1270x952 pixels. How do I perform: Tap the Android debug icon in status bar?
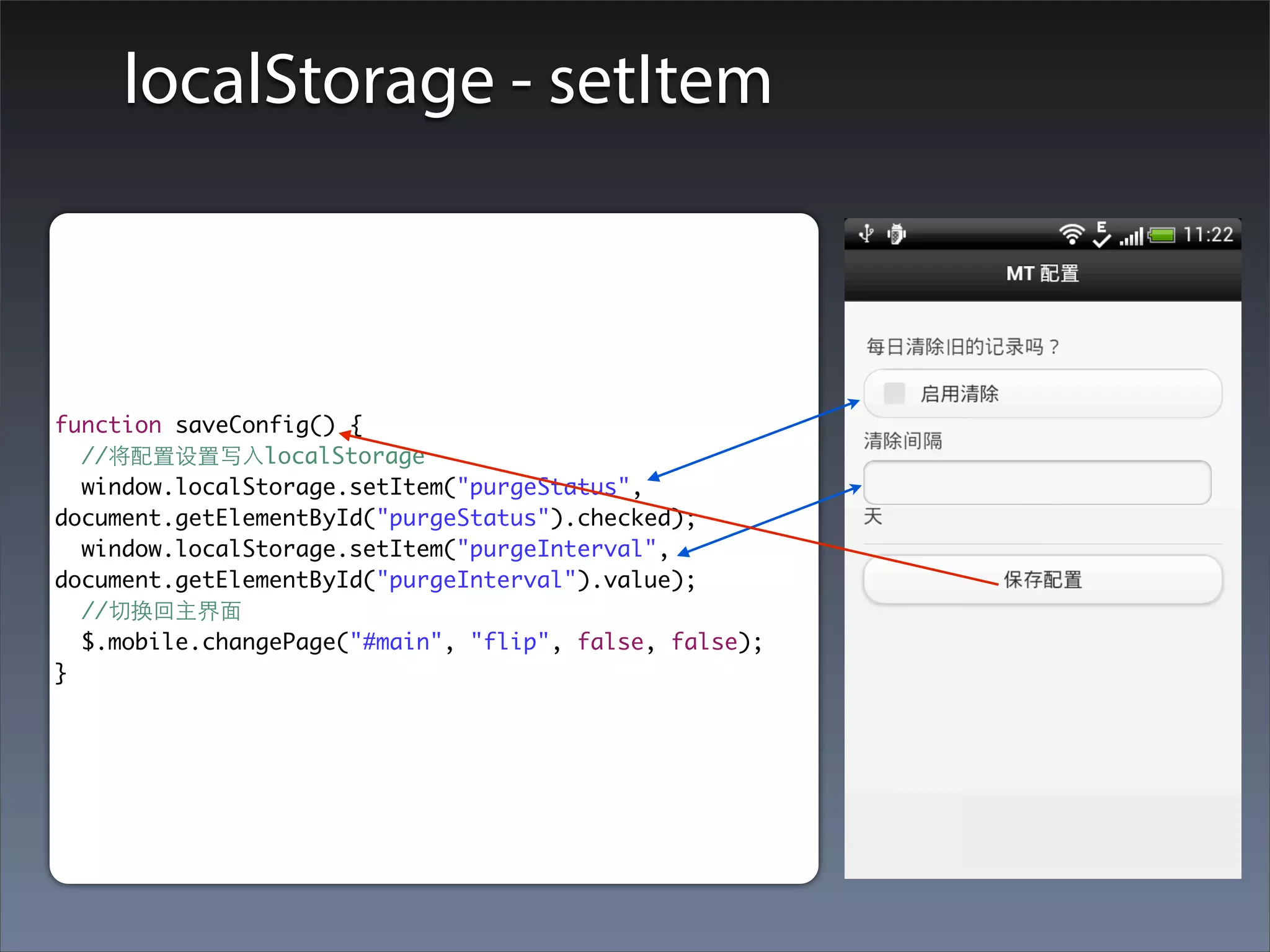pos(897,234)
